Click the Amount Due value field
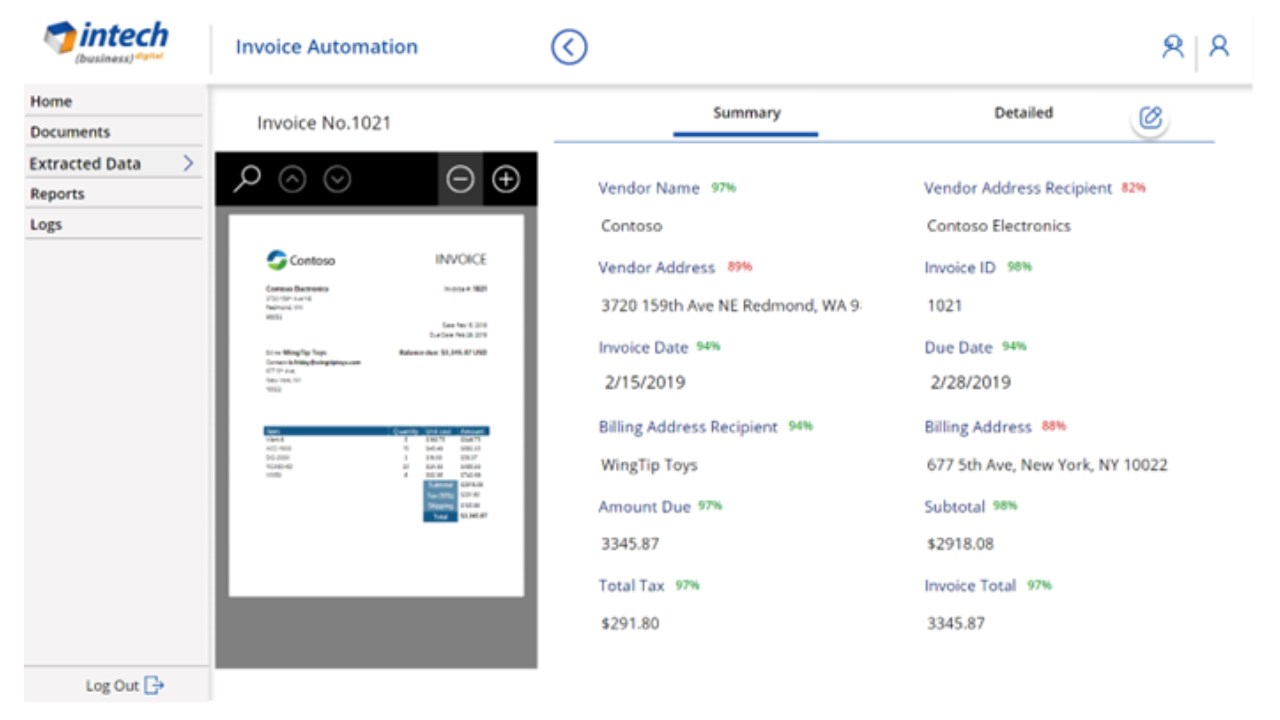The width and height of the screenshot is (1280, 720). [630, 544]
